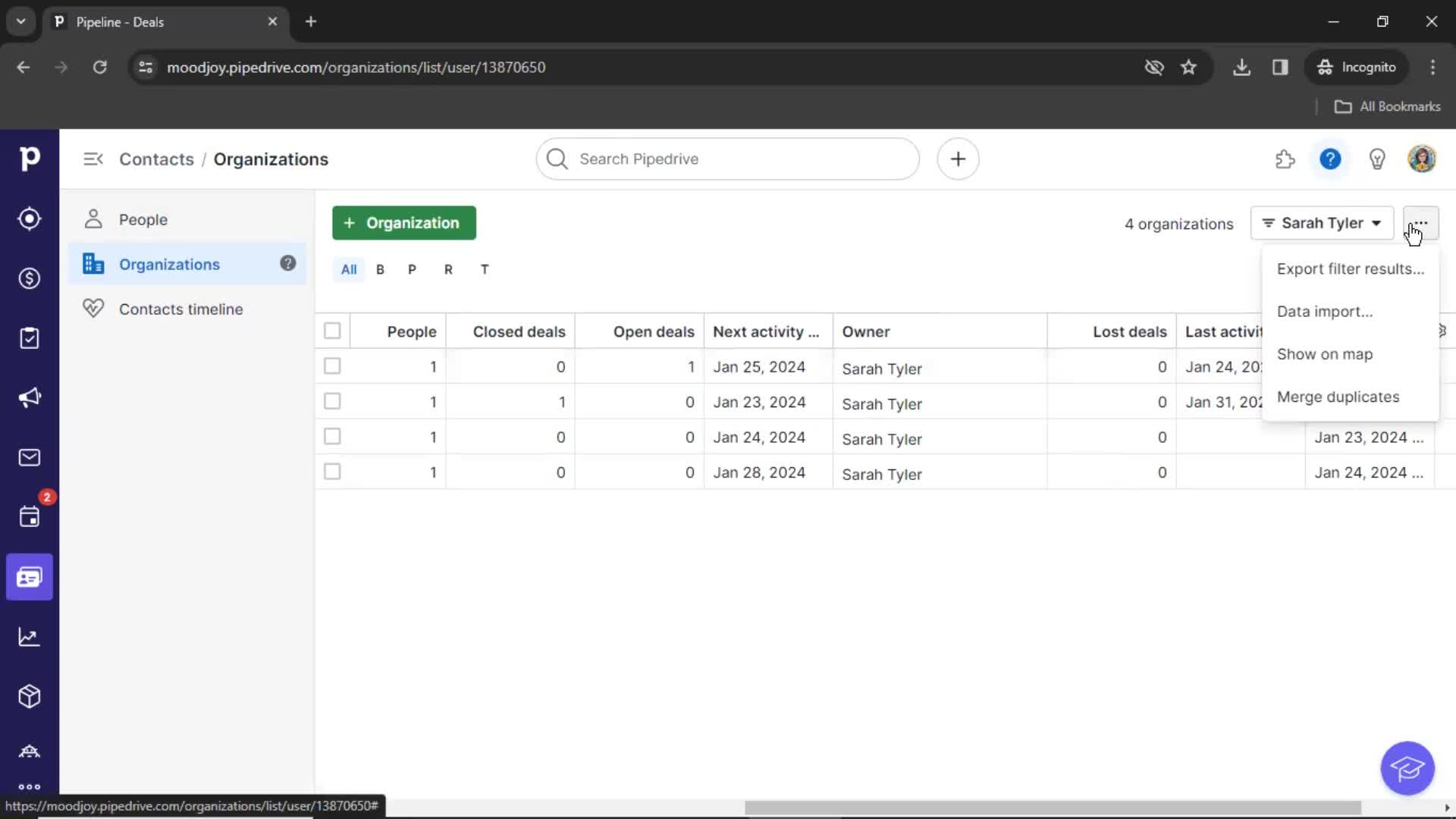Navigate to Contacts Timeline view
The image size is (1456, 819).
(x=181, y=308)
